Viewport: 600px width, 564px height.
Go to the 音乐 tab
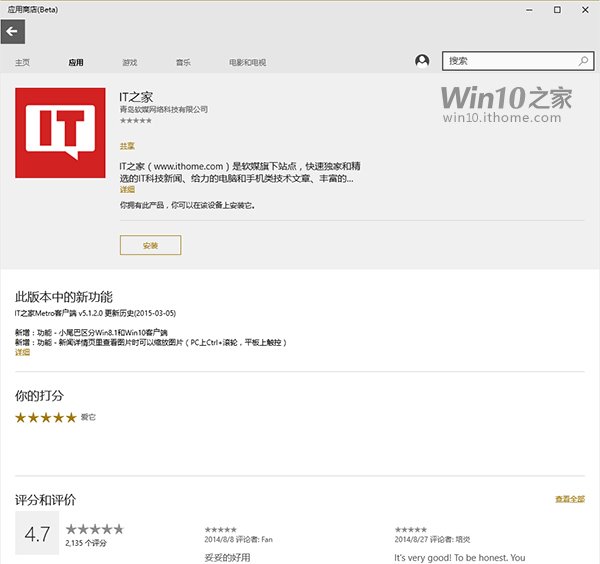pos(183,63)
